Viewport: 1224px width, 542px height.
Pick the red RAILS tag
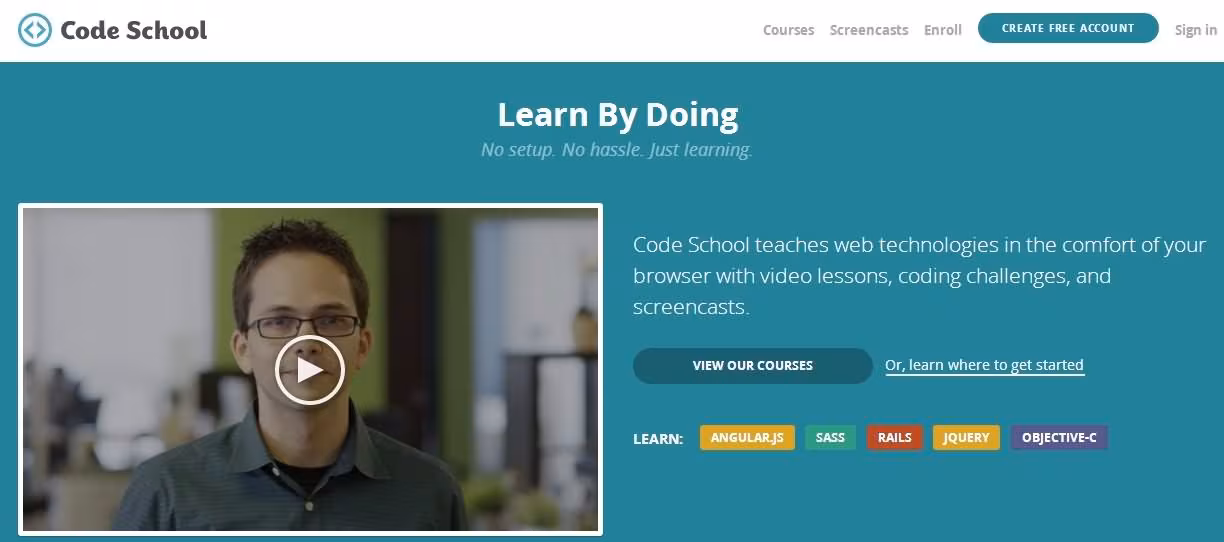pos(895,437)
